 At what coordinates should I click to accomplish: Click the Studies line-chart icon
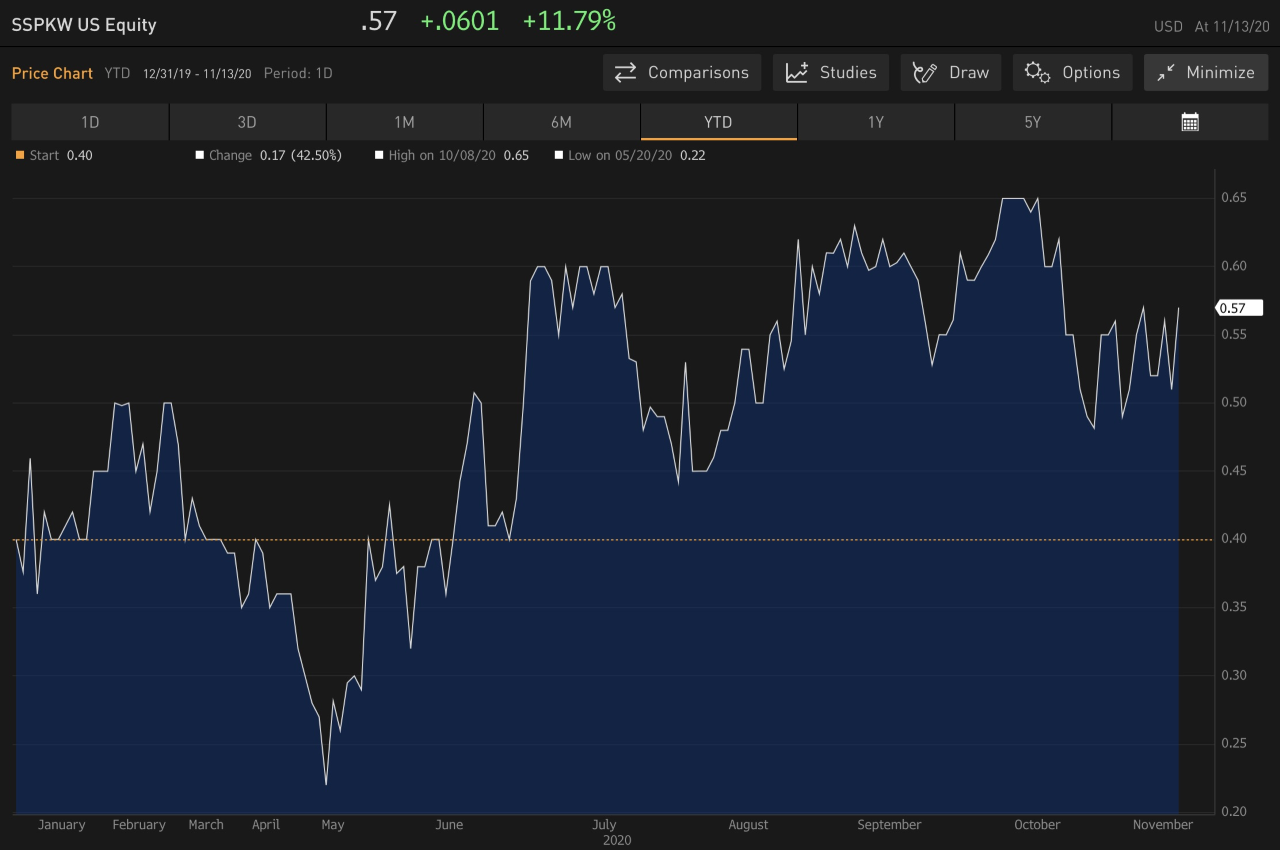coord(797,73)
